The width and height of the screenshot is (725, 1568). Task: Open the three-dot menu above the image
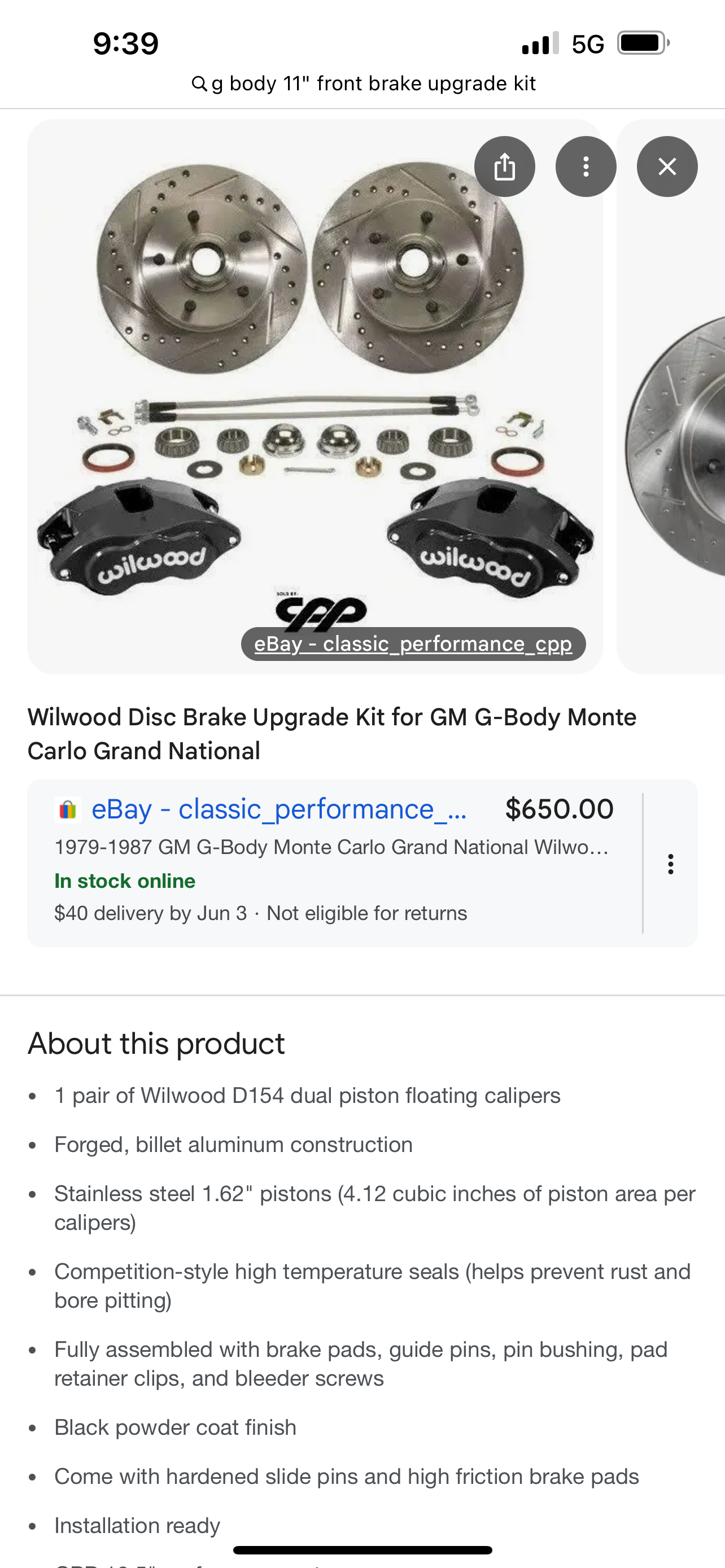pos(586,166)
